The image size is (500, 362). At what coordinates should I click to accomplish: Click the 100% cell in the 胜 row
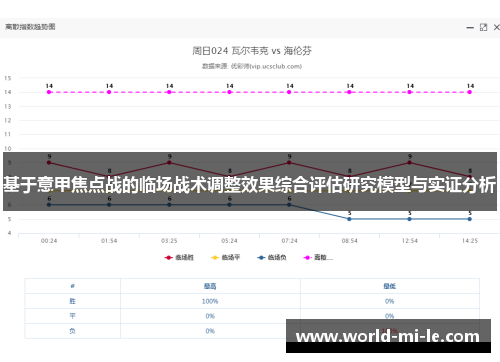pyautogui.click(x=210, y=301)
